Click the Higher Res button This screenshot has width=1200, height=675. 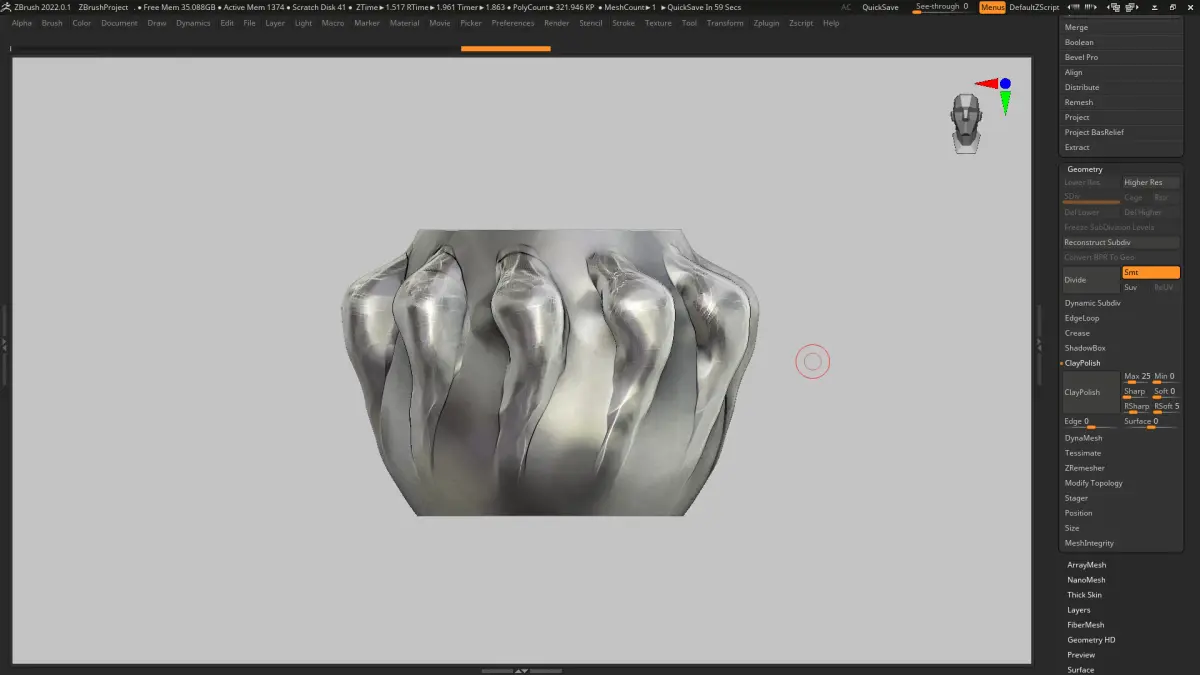coord(1151,183)
